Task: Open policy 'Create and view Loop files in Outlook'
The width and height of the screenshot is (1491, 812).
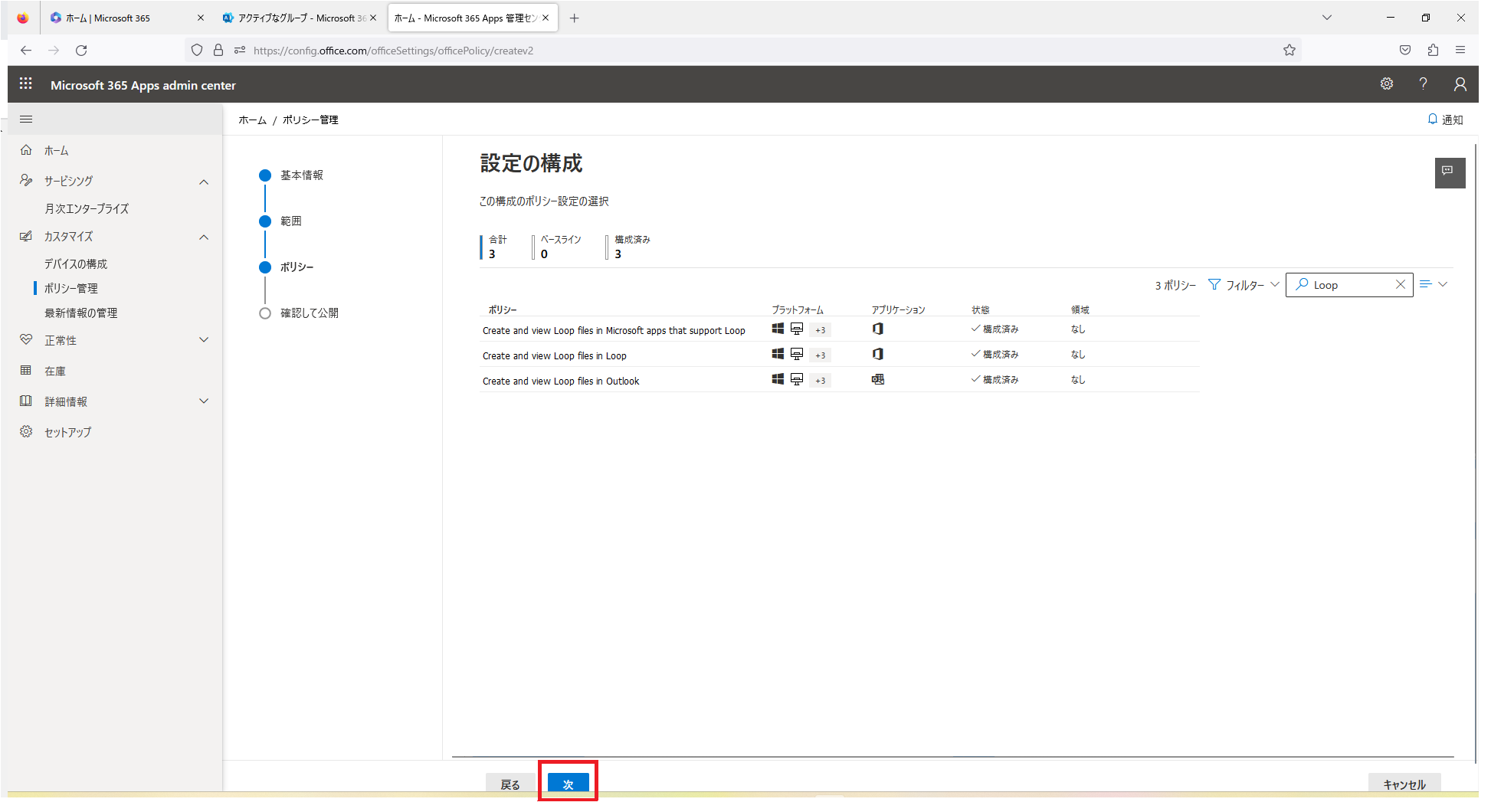Action: coord(561,381)
